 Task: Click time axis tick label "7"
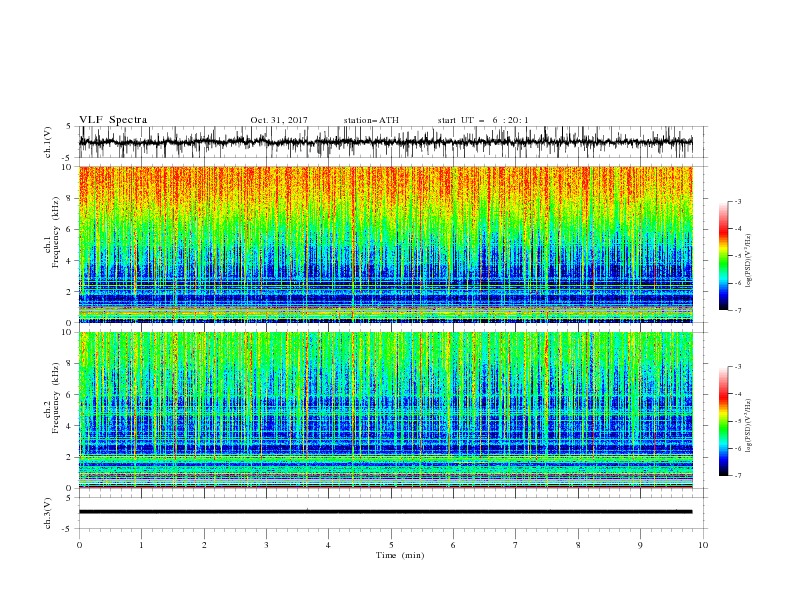516,545
